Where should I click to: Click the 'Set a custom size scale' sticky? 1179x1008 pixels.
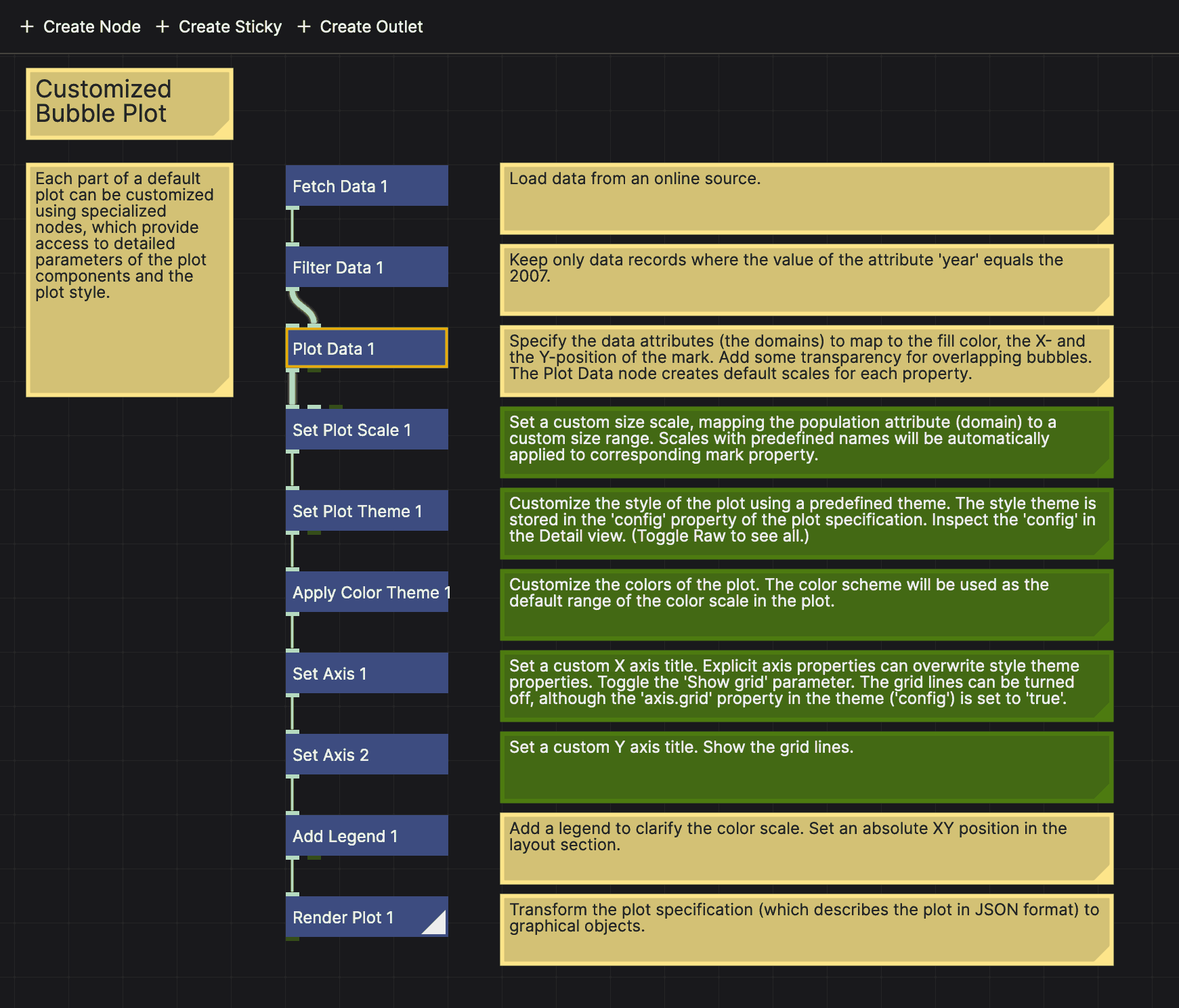(x=807, y=442)
